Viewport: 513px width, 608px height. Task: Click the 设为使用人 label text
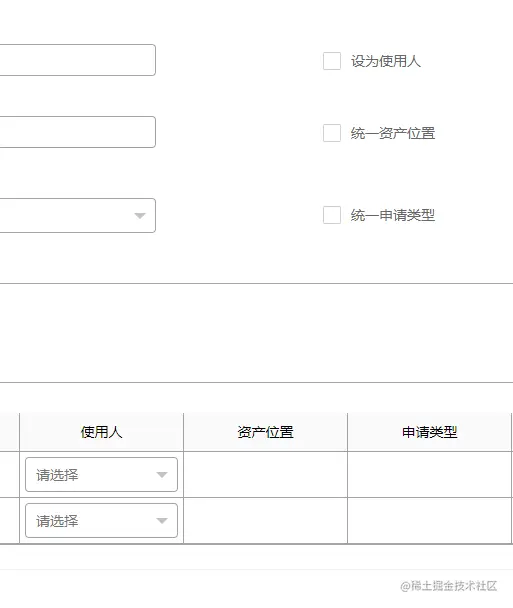point(385,61)
